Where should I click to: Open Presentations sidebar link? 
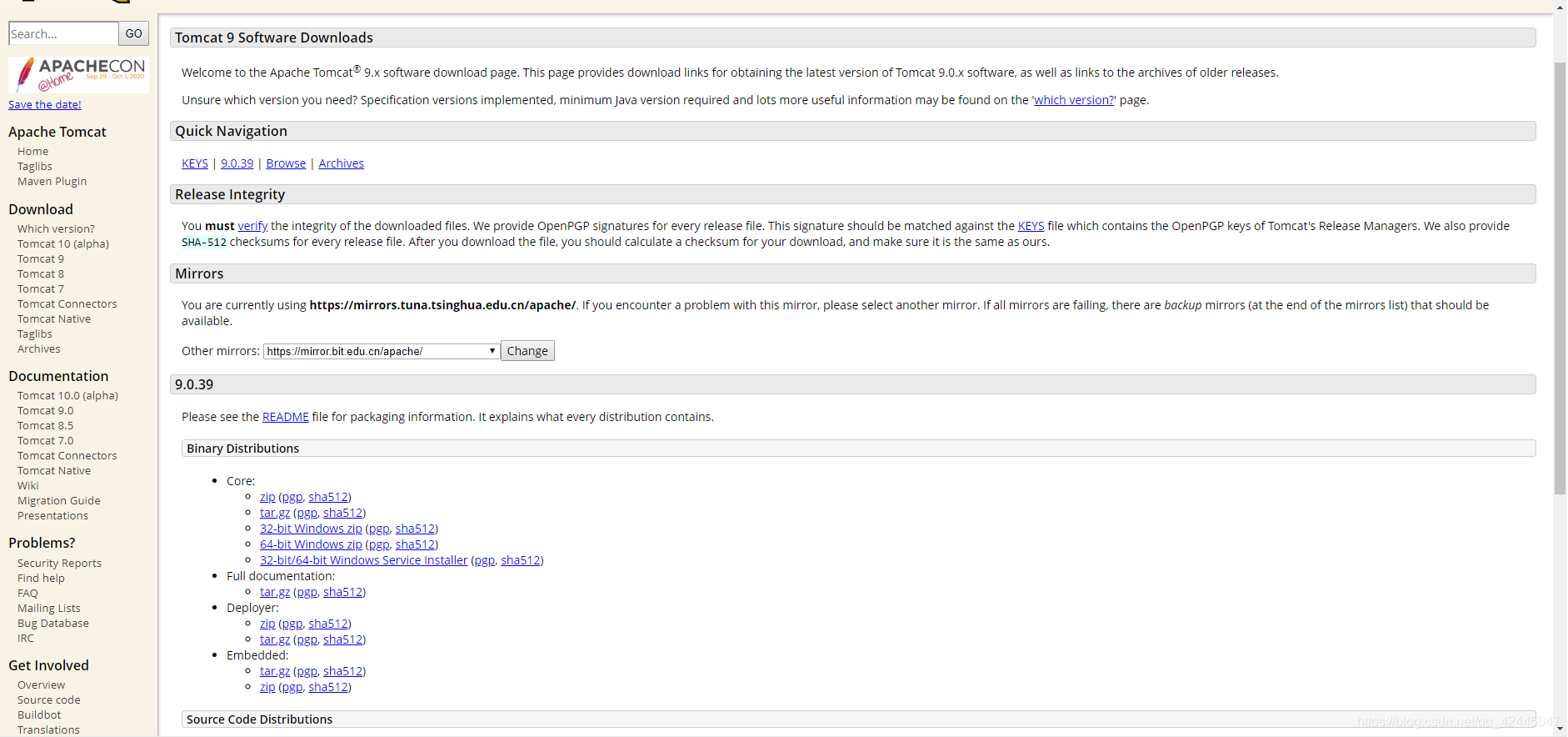coord(52,516)
